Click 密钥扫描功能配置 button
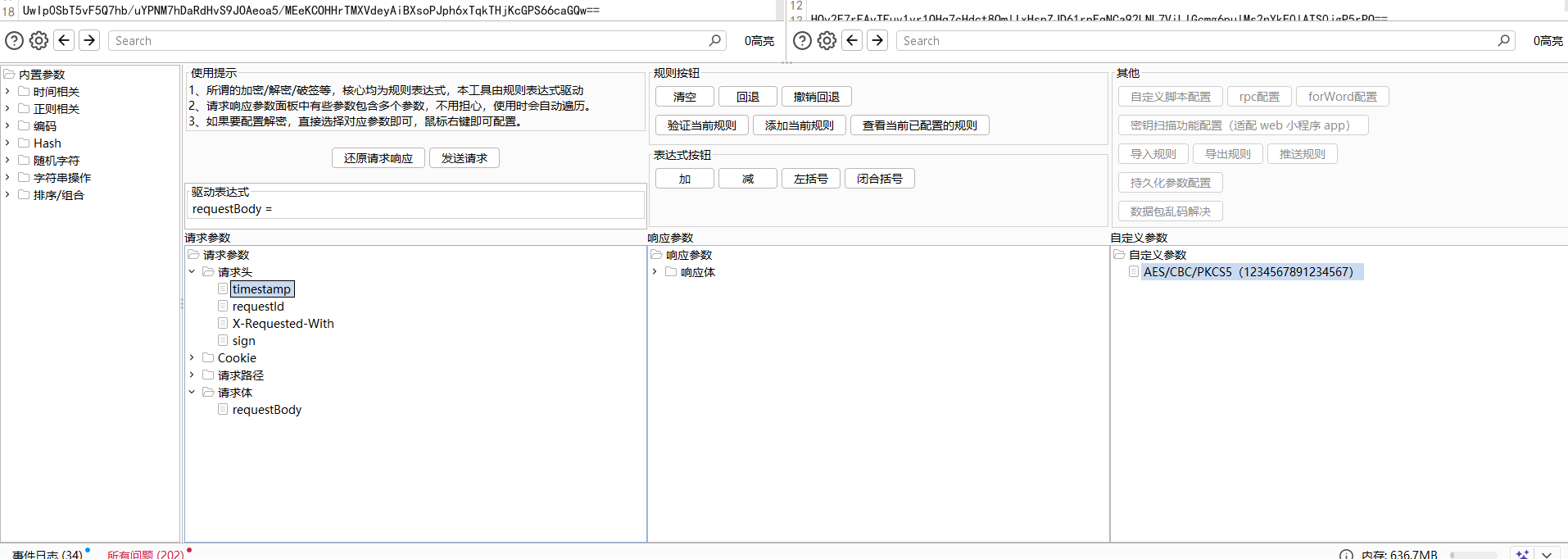The width and height of the screenshot is (1568, 559). 1244,125
